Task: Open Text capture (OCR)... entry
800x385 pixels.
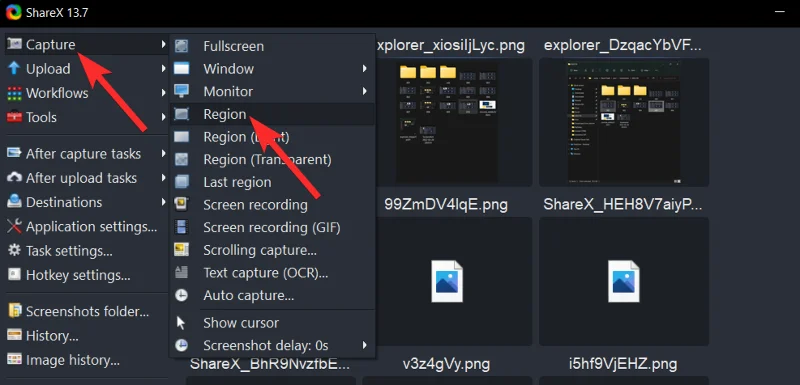Action: point(272,272)
